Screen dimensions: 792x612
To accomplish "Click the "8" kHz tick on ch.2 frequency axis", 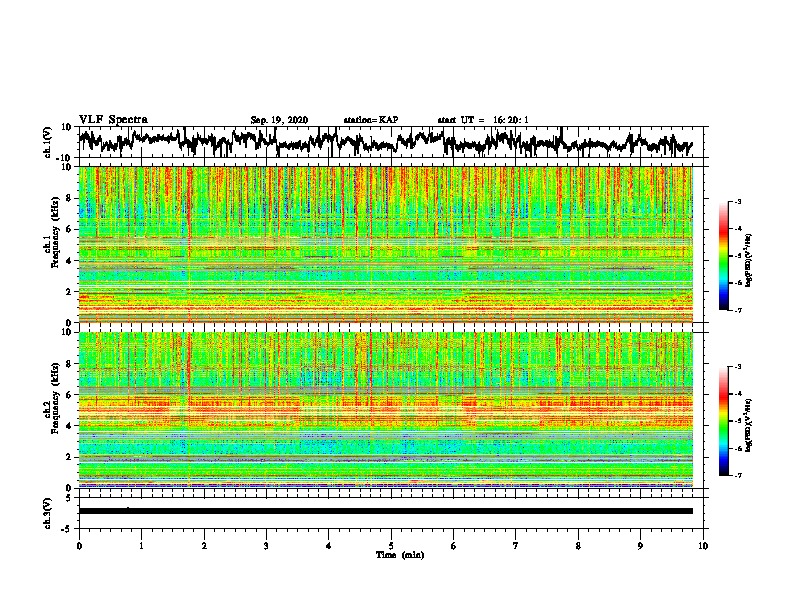I will (x=69, y=364).
